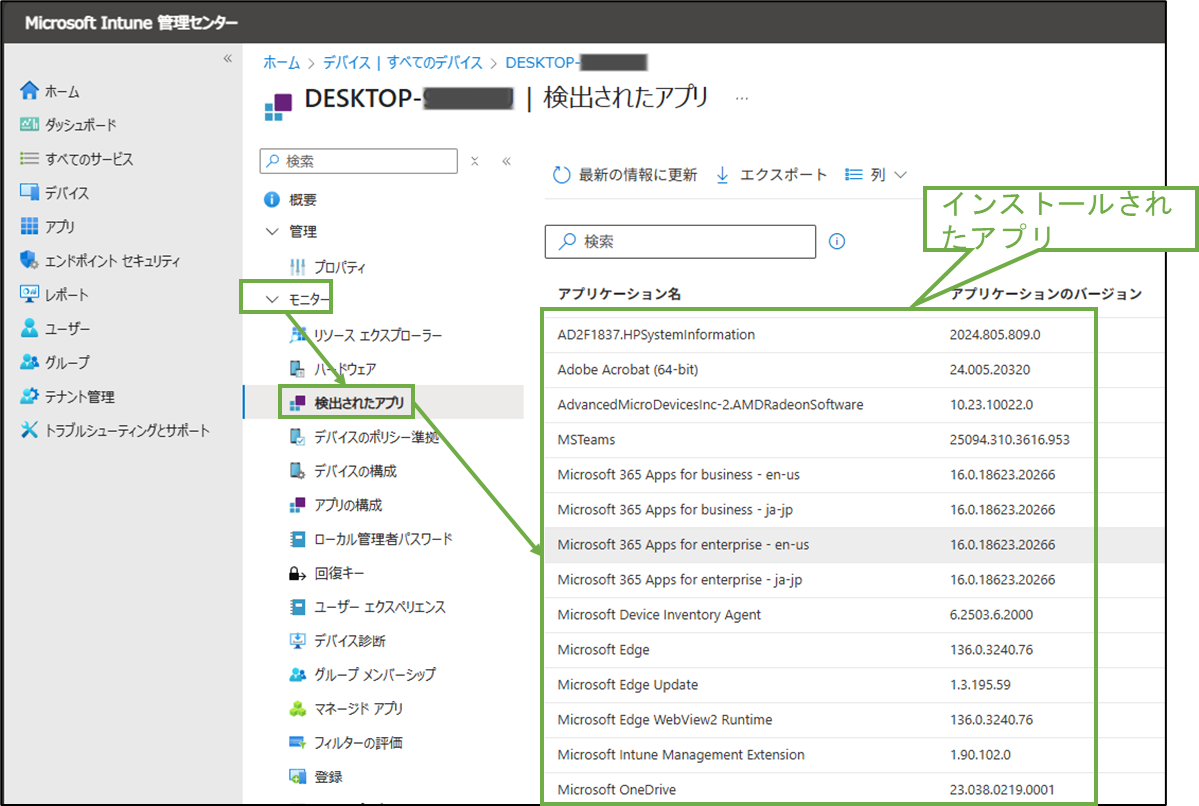Collapse the device menu double chevron

(506, 161)
